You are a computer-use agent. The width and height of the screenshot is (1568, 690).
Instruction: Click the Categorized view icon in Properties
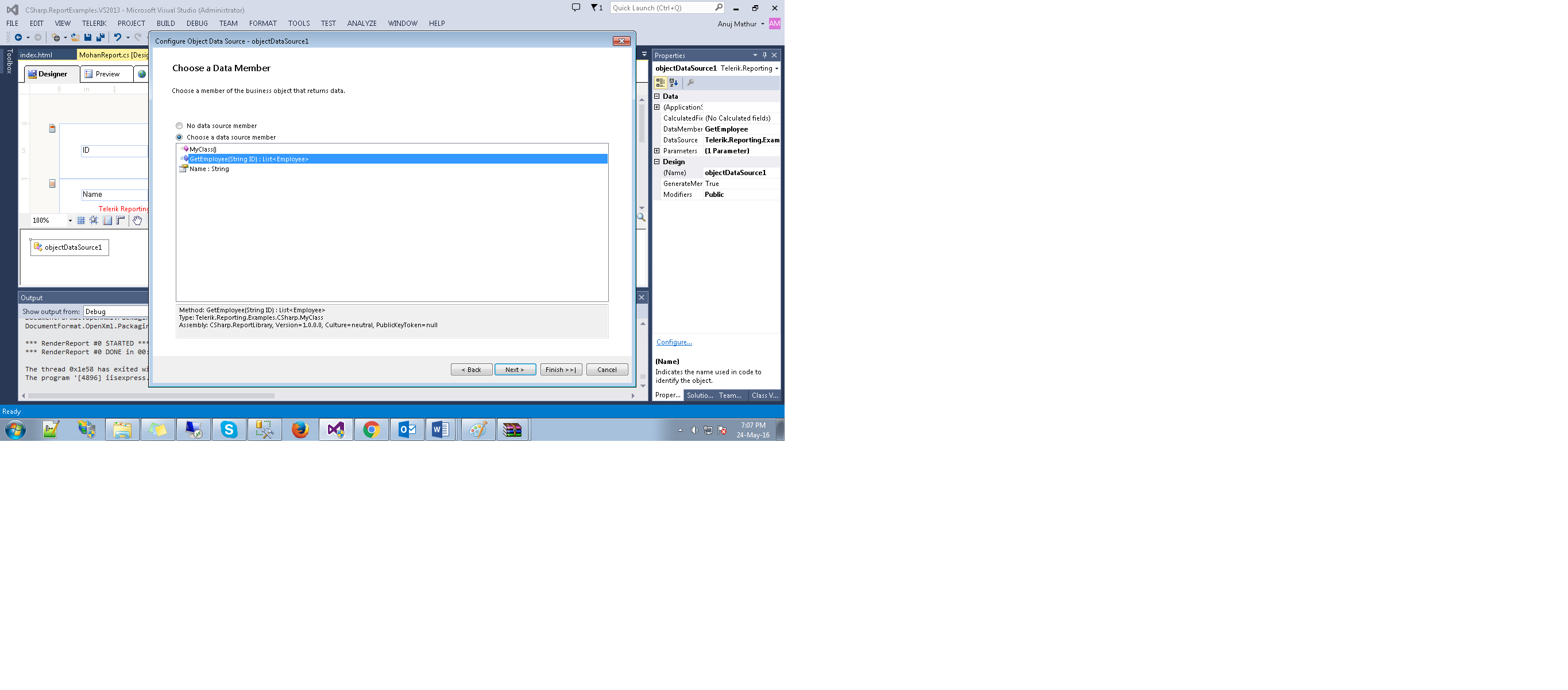pyautogui.click(x=661, y=83)
